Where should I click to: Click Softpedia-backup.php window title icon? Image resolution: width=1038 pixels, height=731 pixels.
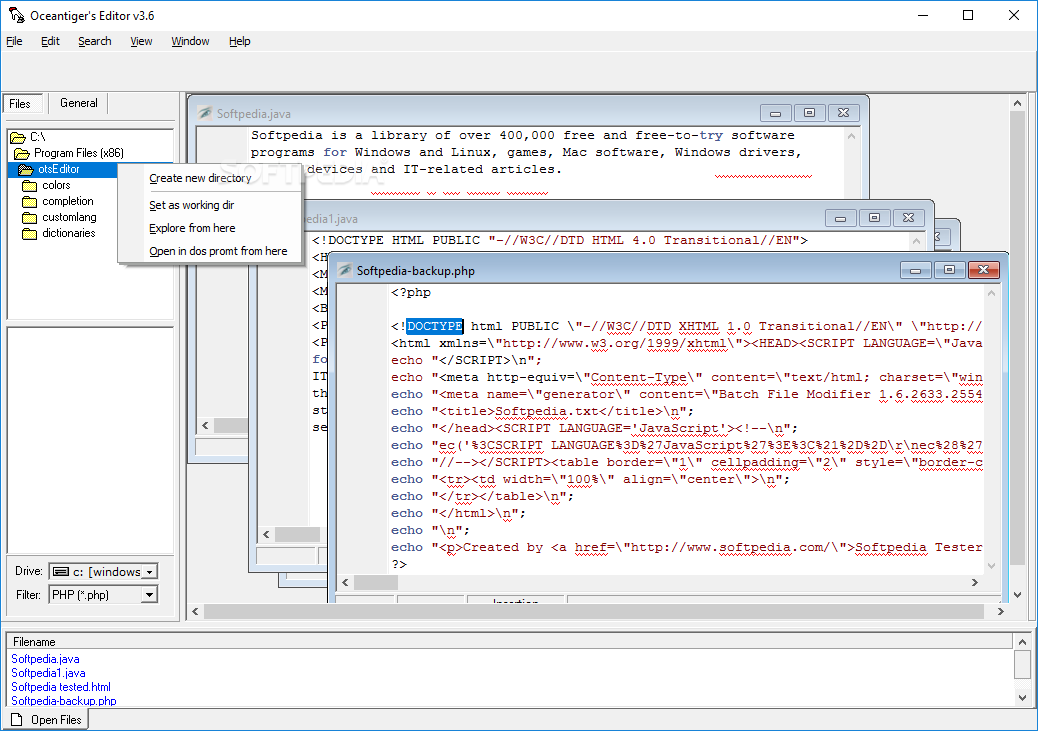[345, 270]
